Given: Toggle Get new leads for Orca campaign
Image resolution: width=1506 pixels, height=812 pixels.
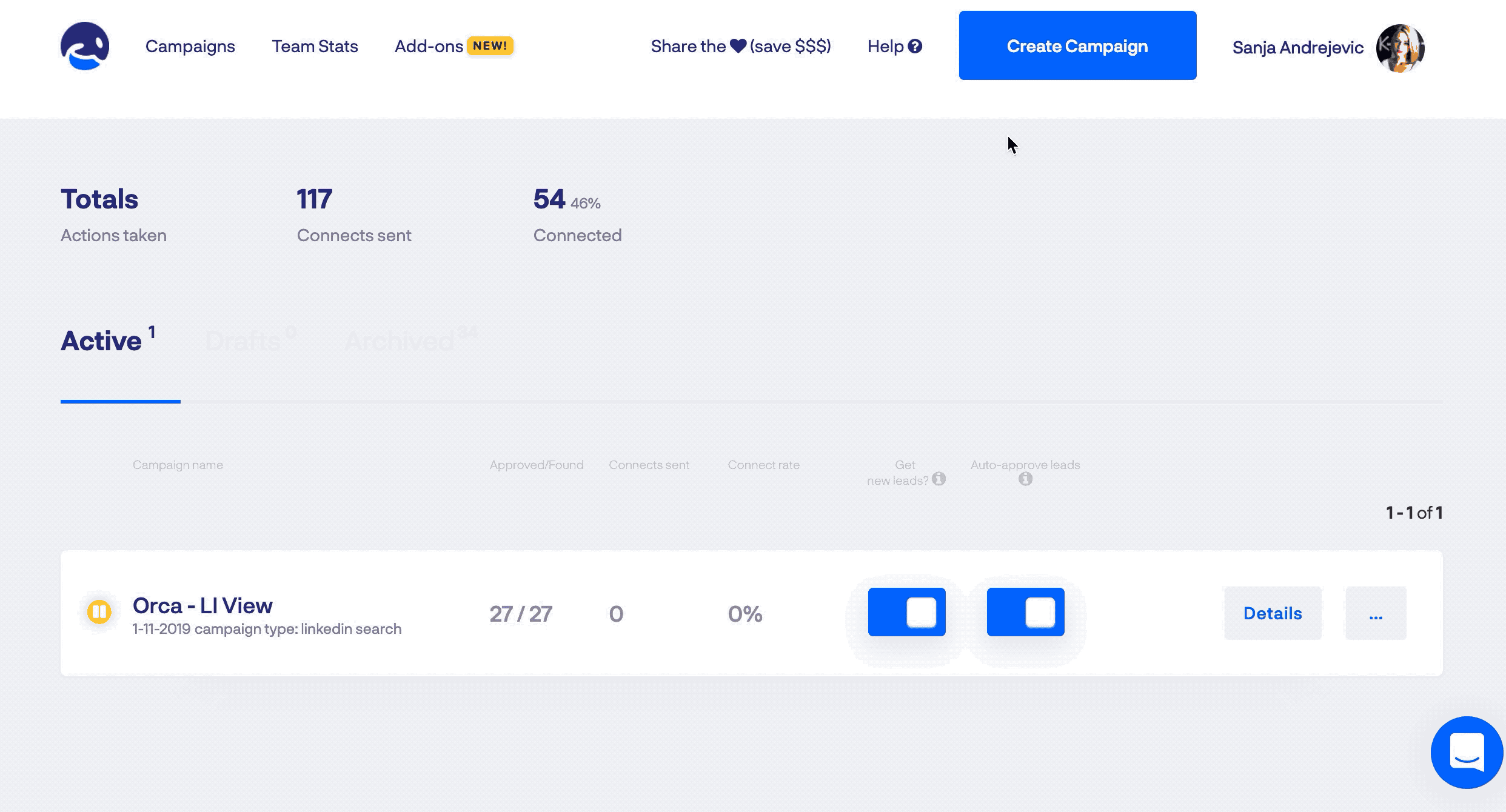Looking at the screenshot, I should [906, 612].
